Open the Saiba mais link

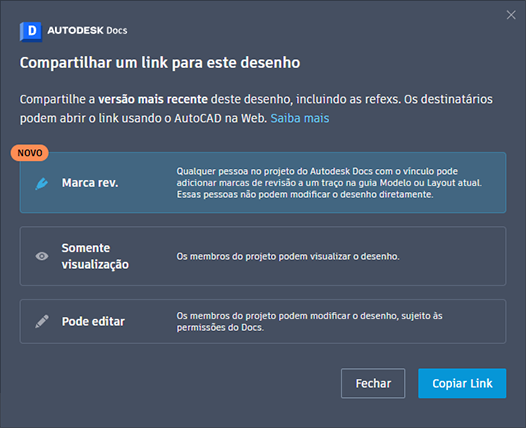300,118
